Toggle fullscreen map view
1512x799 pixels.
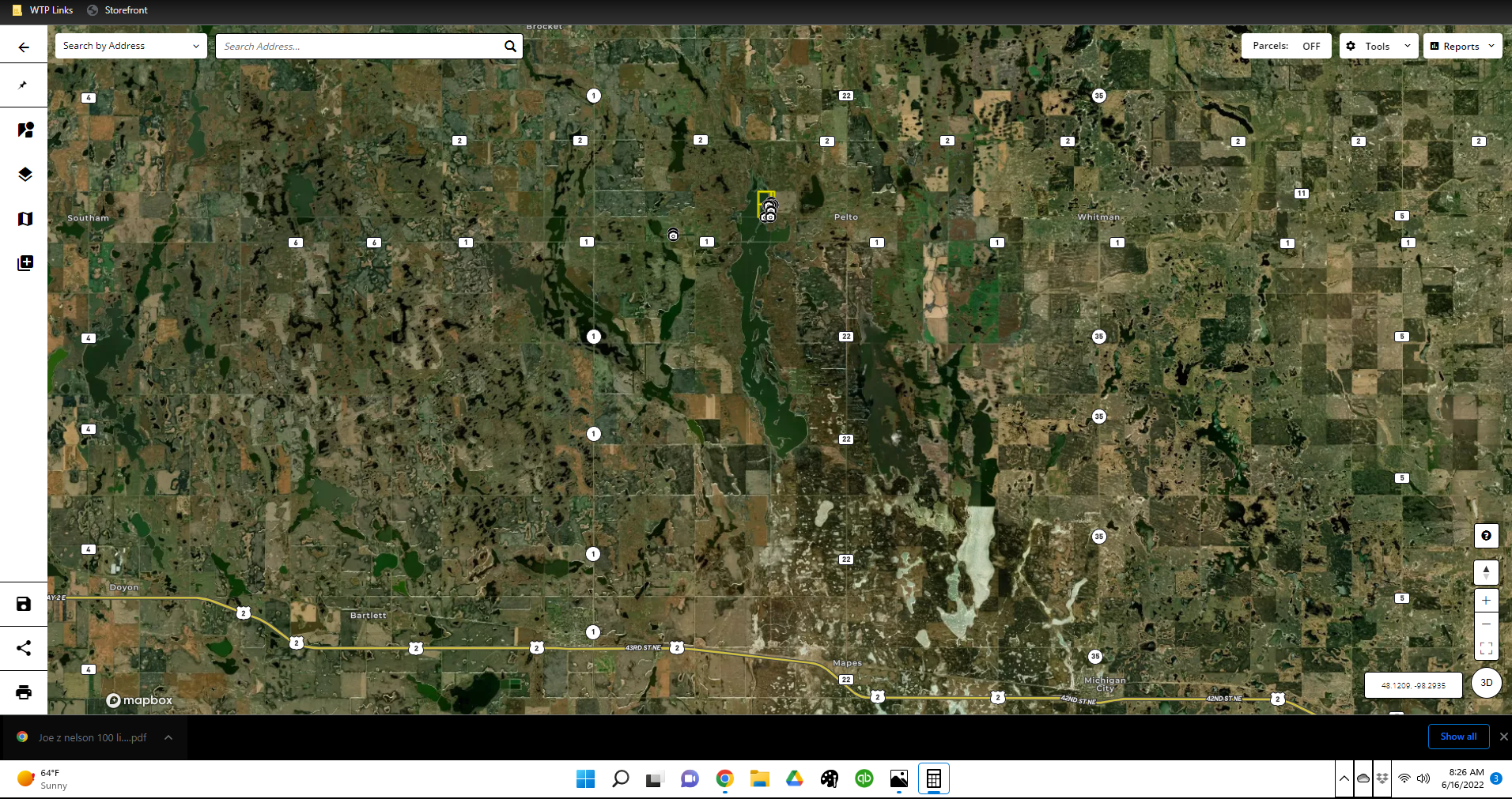(1486, 648)
